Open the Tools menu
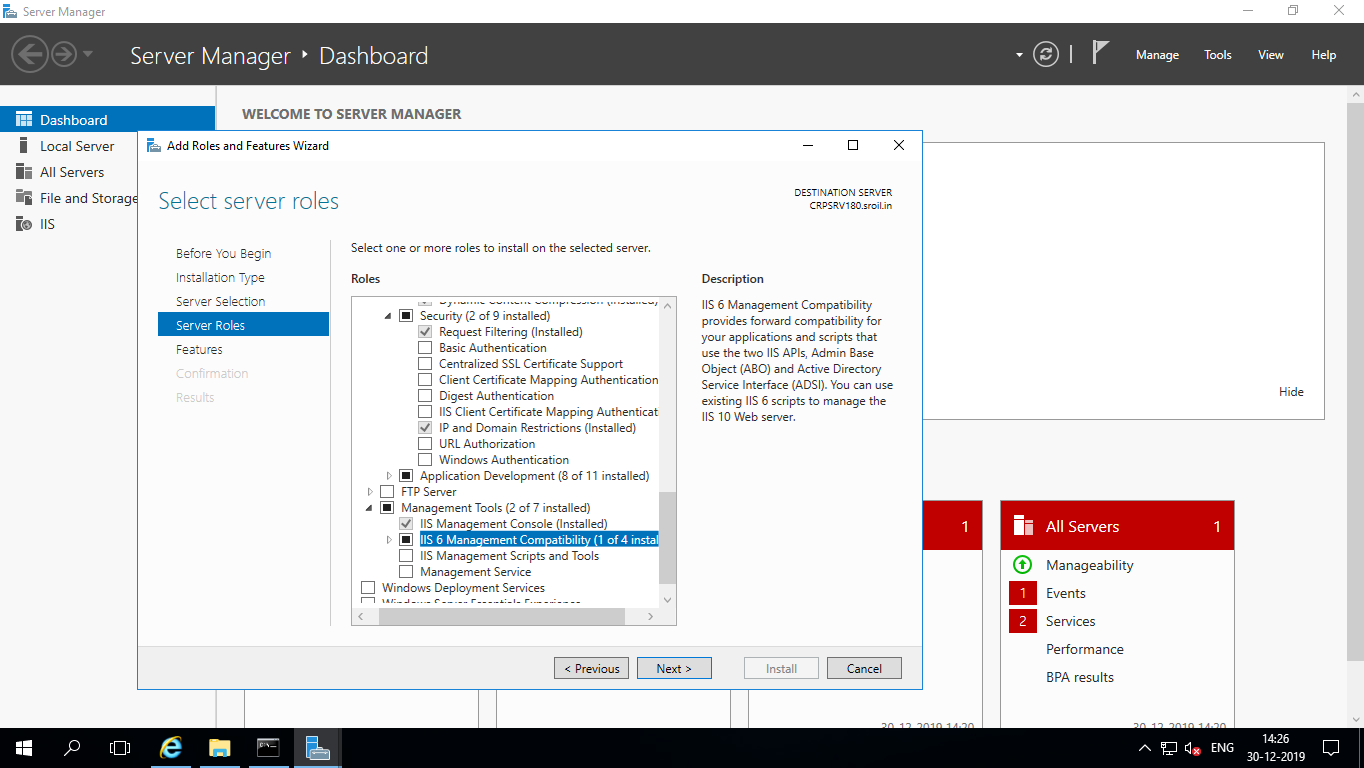Viewport: 1364px width, 768px height. click(x=1218, y=55)
